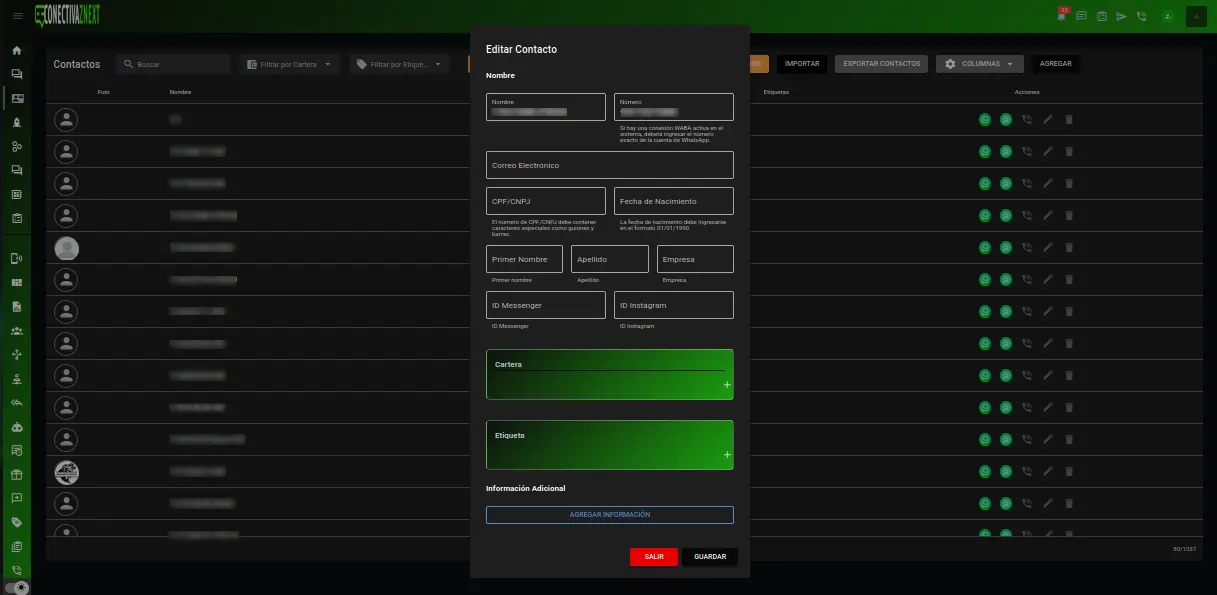Click the Agregar Información button
Viewport: 1217px width, 595px height.
pyautogui.click(x=609, y=515)
